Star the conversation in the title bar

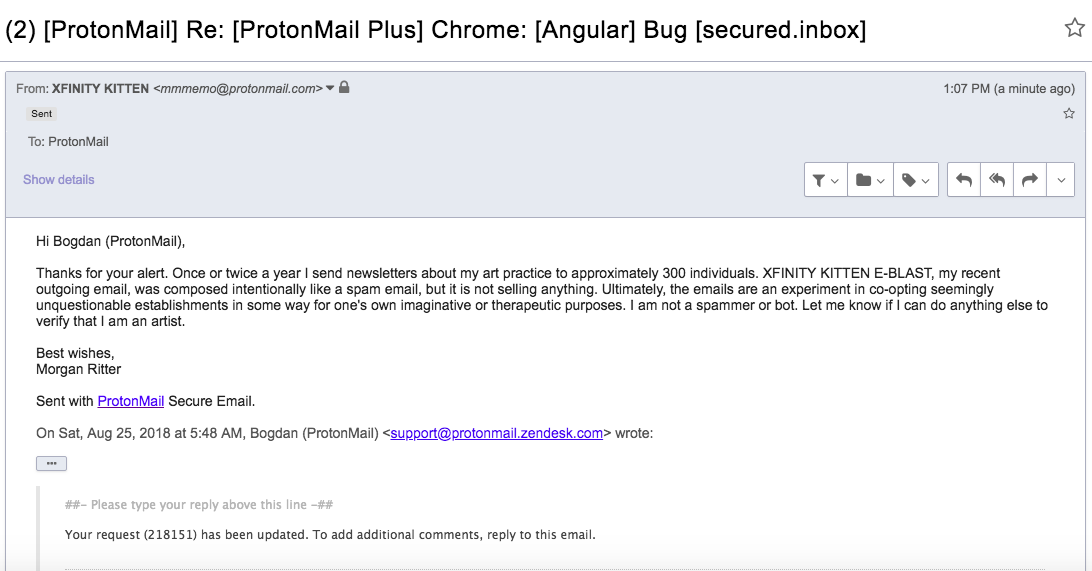[1075, 28]
